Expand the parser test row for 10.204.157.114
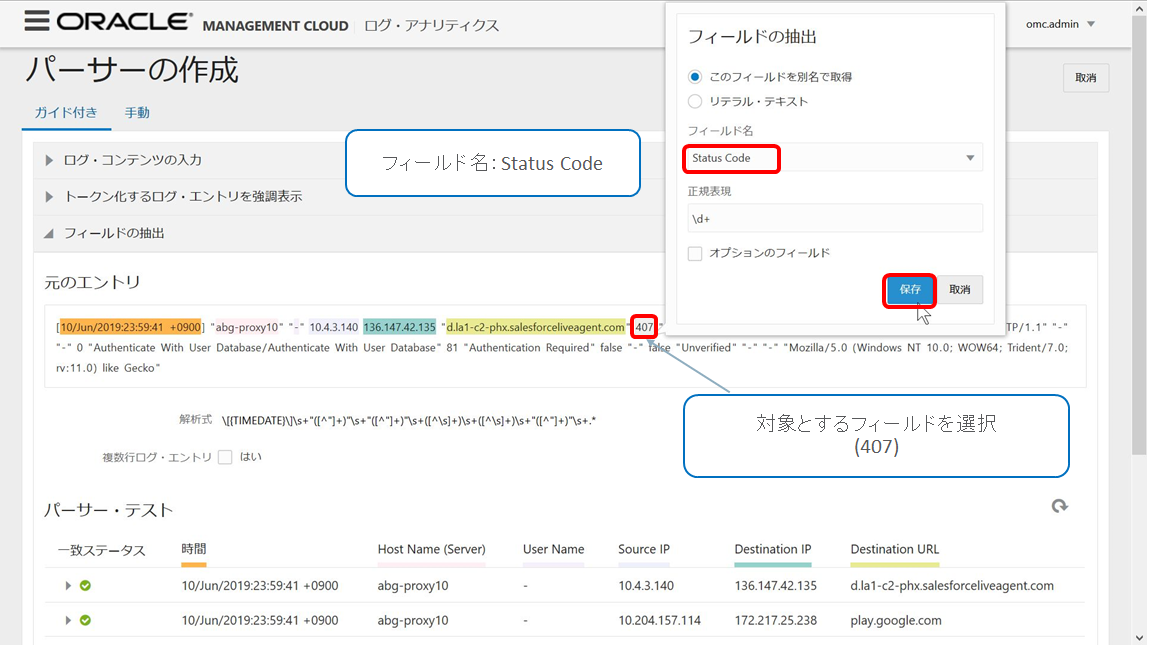 pos(68,620)
